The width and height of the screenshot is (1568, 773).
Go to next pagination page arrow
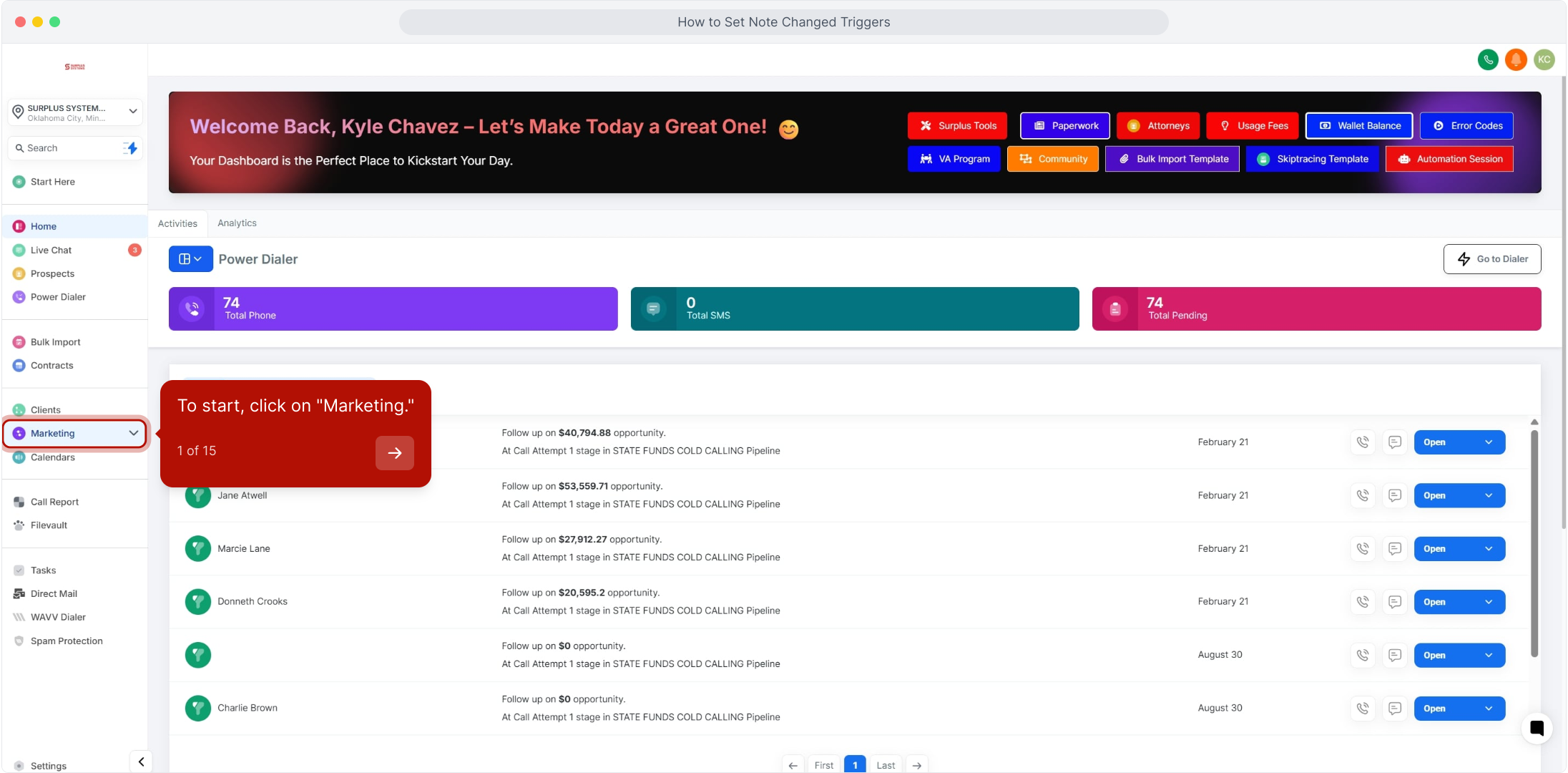(916, 765)
